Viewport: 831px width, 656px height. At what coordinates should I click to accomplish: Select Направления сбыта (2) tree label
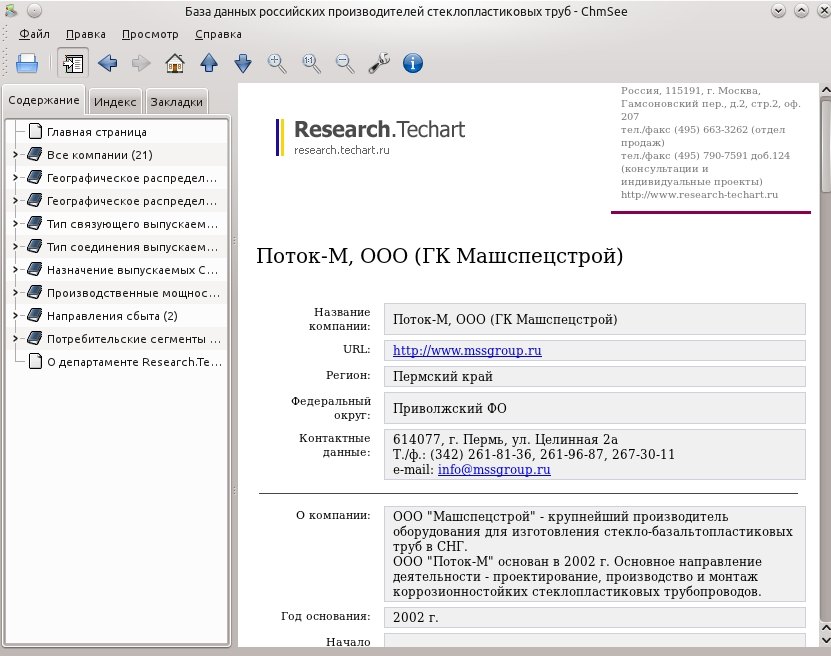[x=112, y=316]
